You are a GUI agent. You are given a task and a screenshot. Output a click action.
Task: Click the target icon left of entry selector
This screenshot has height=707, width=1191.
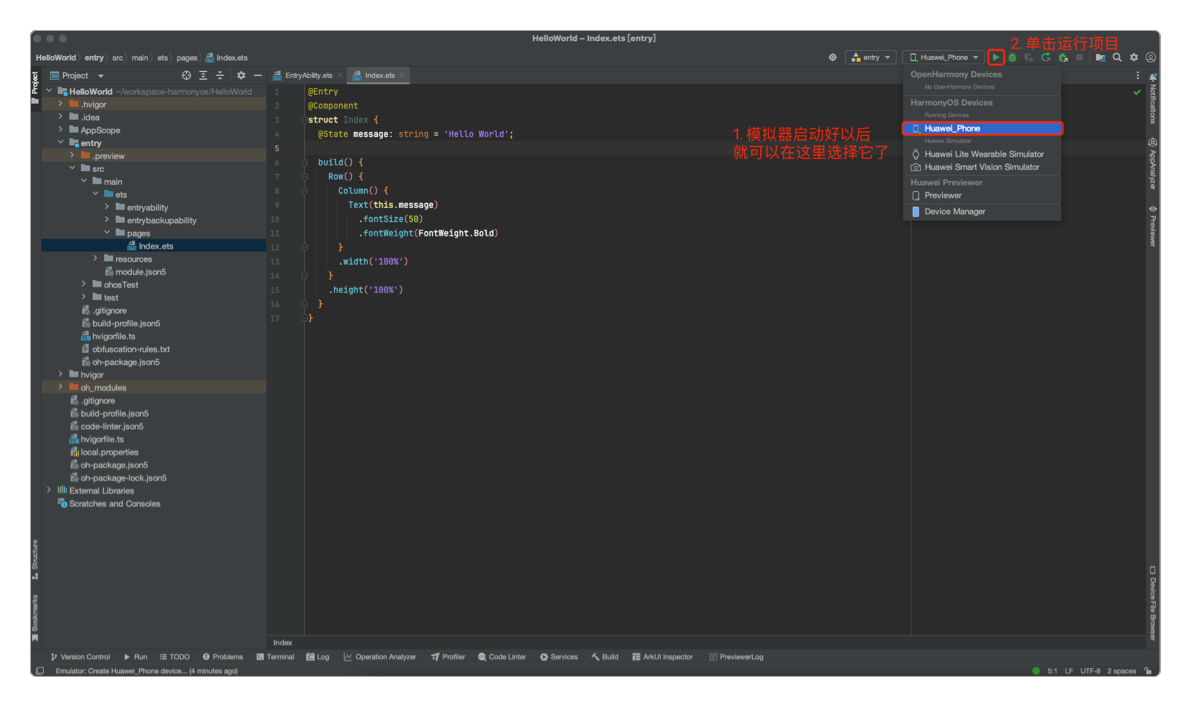point(832,58)
